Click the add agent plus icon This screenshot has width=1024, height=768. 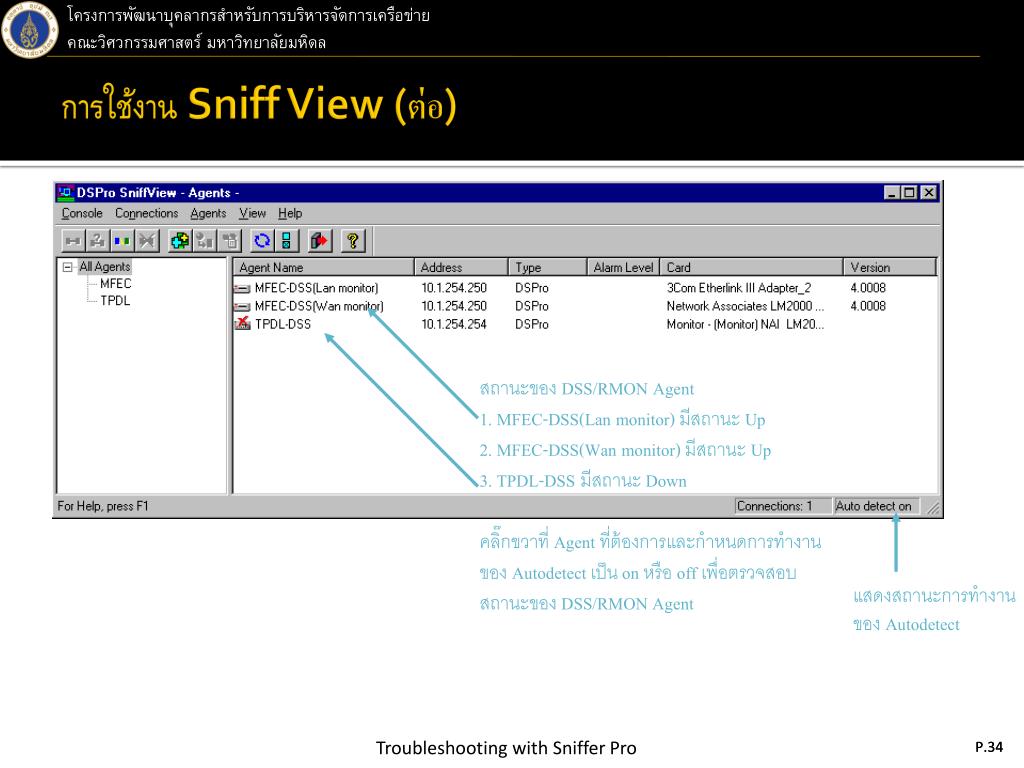tap(180, 241)
